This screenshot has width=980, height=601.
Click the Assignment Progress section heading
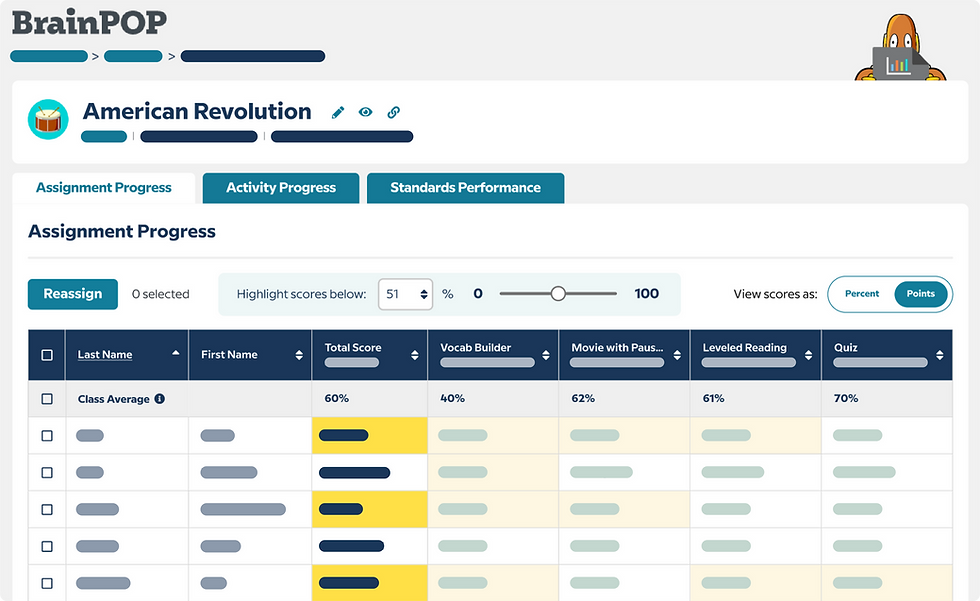(x=122, y=231)
